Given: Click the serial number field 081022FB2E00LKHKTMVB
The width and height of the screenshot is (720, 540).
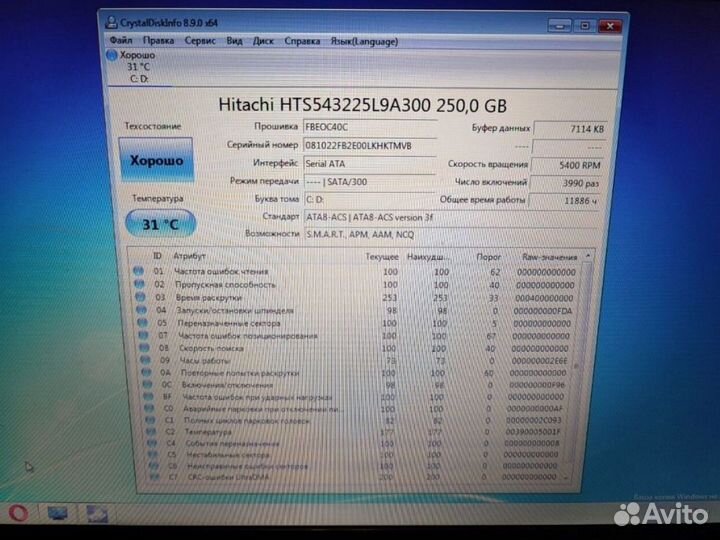Looking at the screenshot, I should coord(370,146).
